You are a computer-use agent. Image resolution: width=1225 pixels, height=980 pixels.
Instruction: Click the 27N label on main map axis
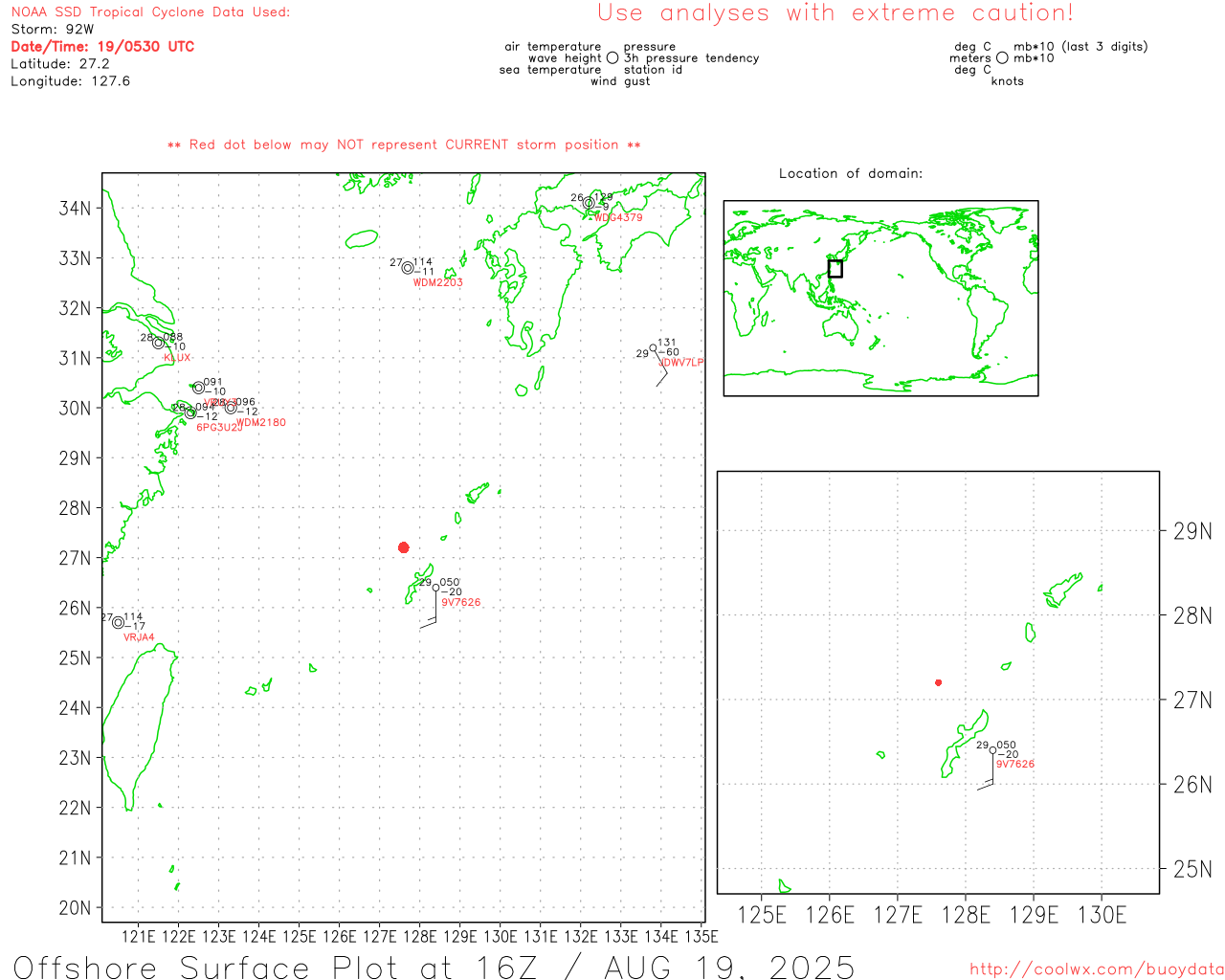click(x=76, y=558)
